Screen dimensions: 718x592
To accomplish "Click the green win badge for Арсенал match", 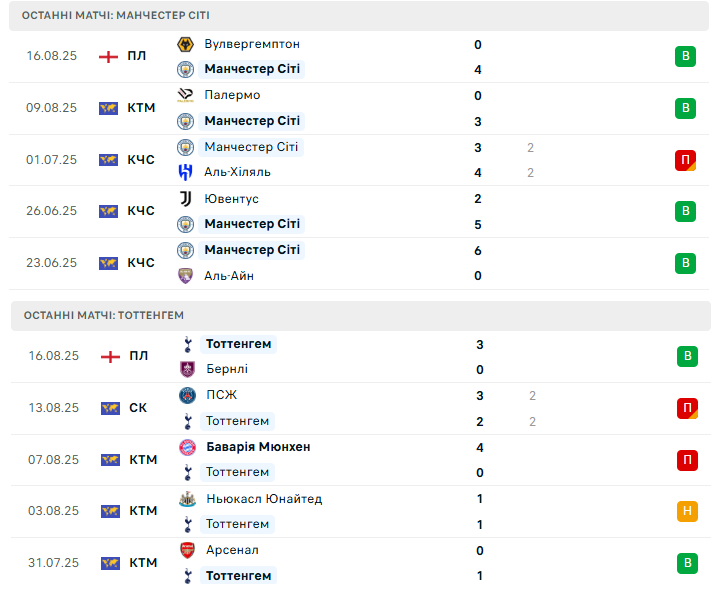I will 687,563.
